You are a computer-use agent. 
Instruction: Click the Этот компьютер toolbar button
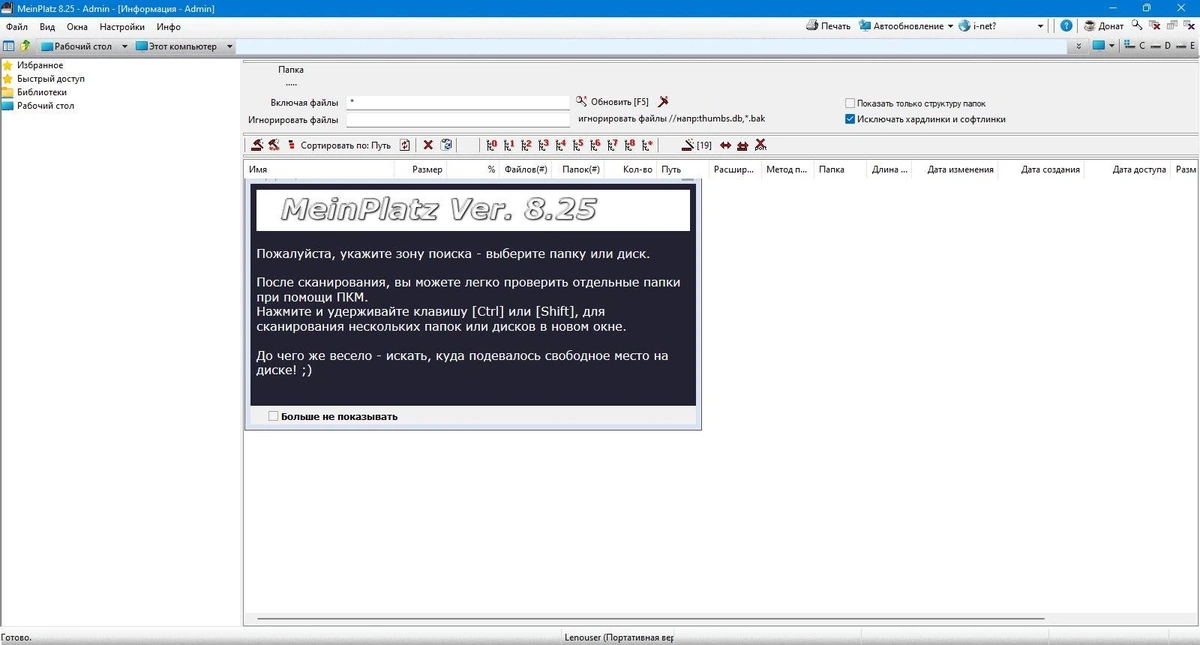178,46
